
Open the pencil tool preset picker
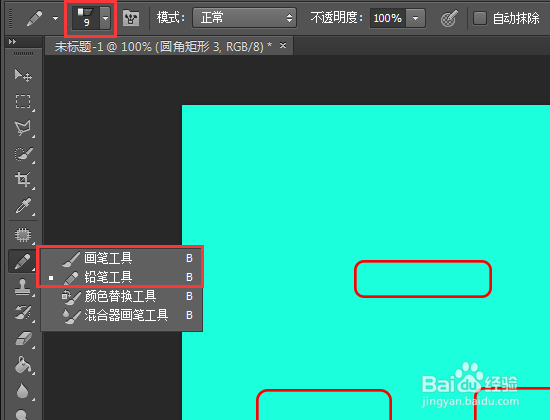click(34, 18)
